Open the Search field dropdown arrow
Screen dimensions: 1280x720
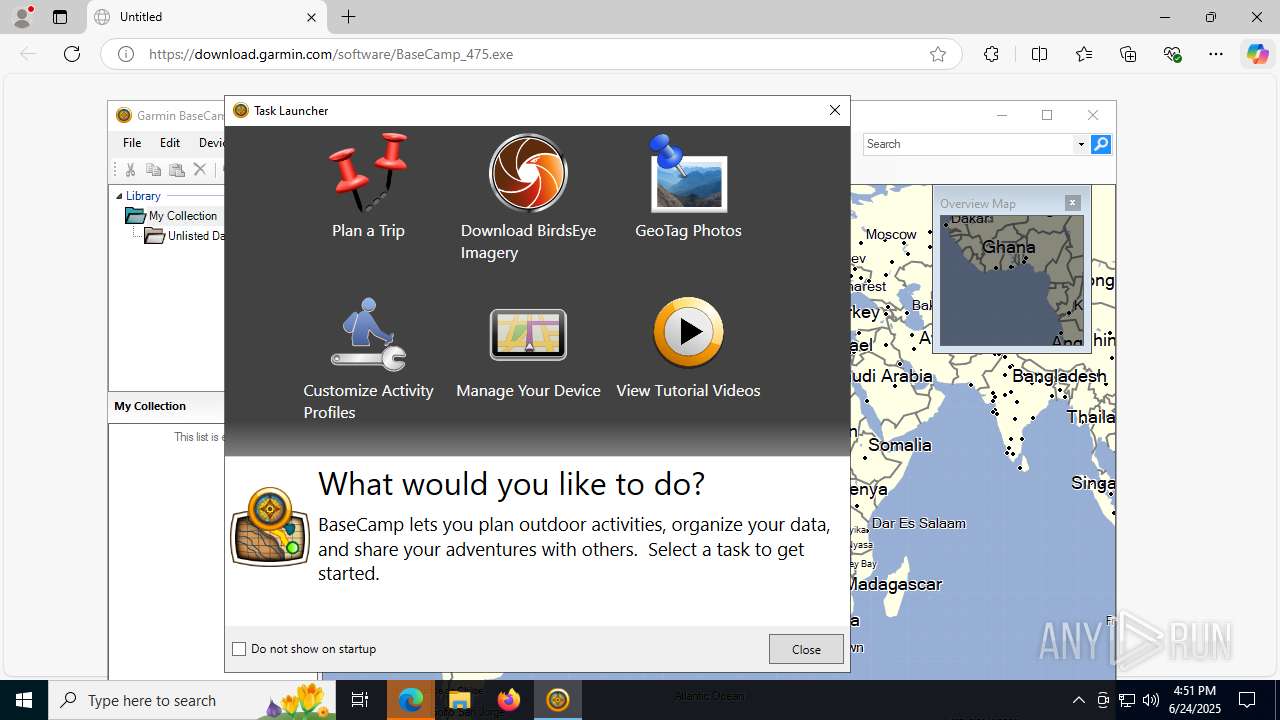pyautogui.click(x=1081, y=144)
